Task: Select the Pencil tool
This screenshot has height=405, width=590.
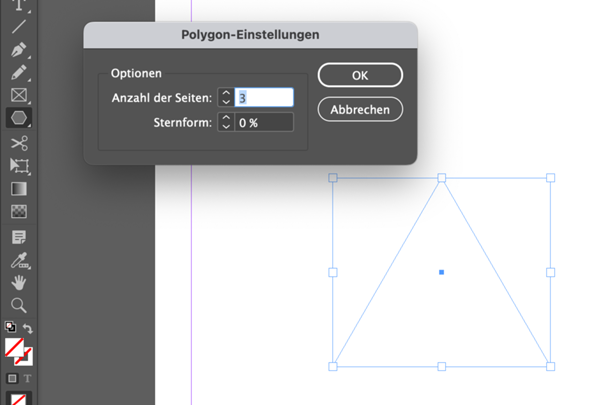Action: [x=18, y=72]
